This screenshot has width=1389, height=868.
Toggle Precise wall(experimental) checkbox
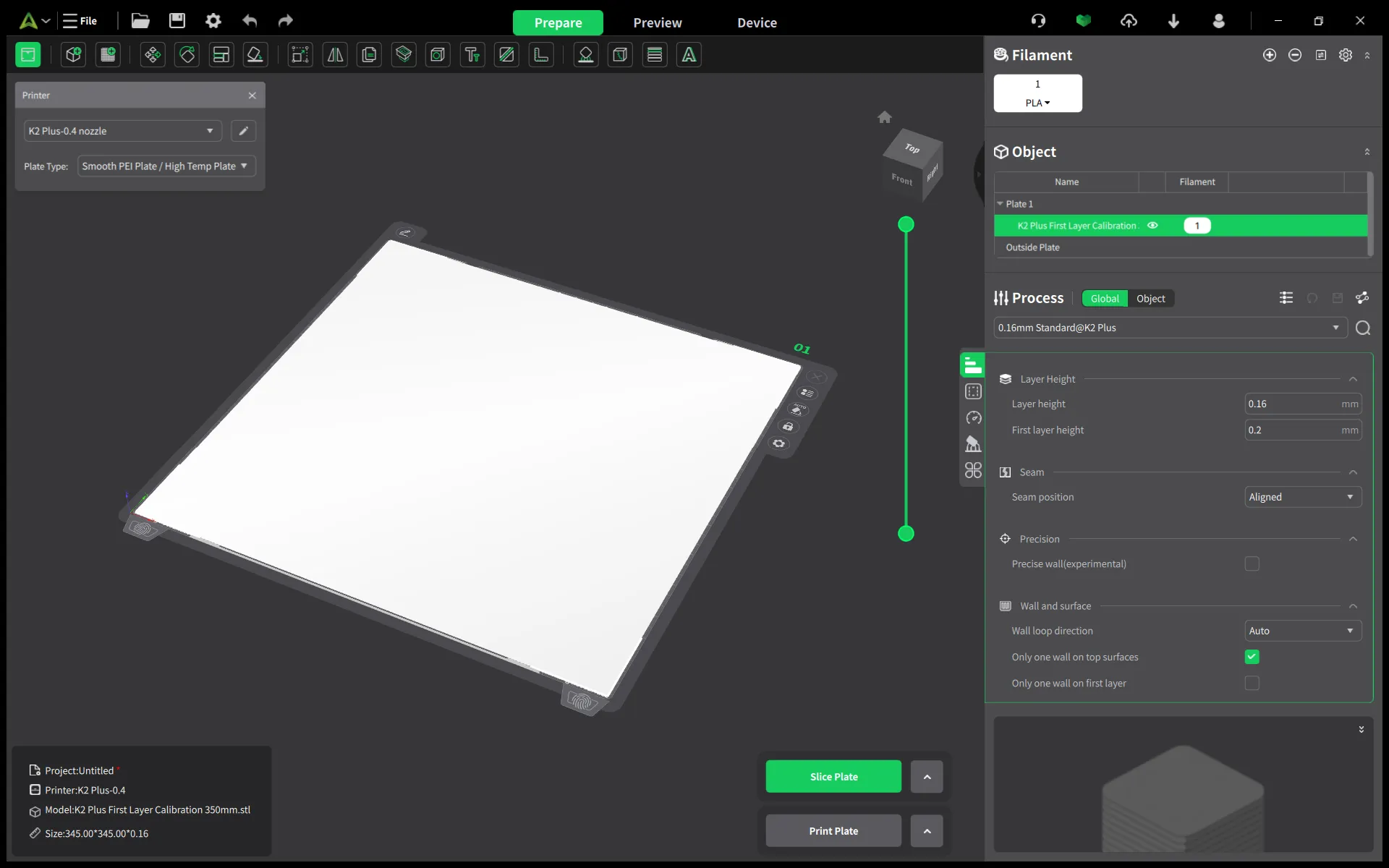pos(1252,563)
